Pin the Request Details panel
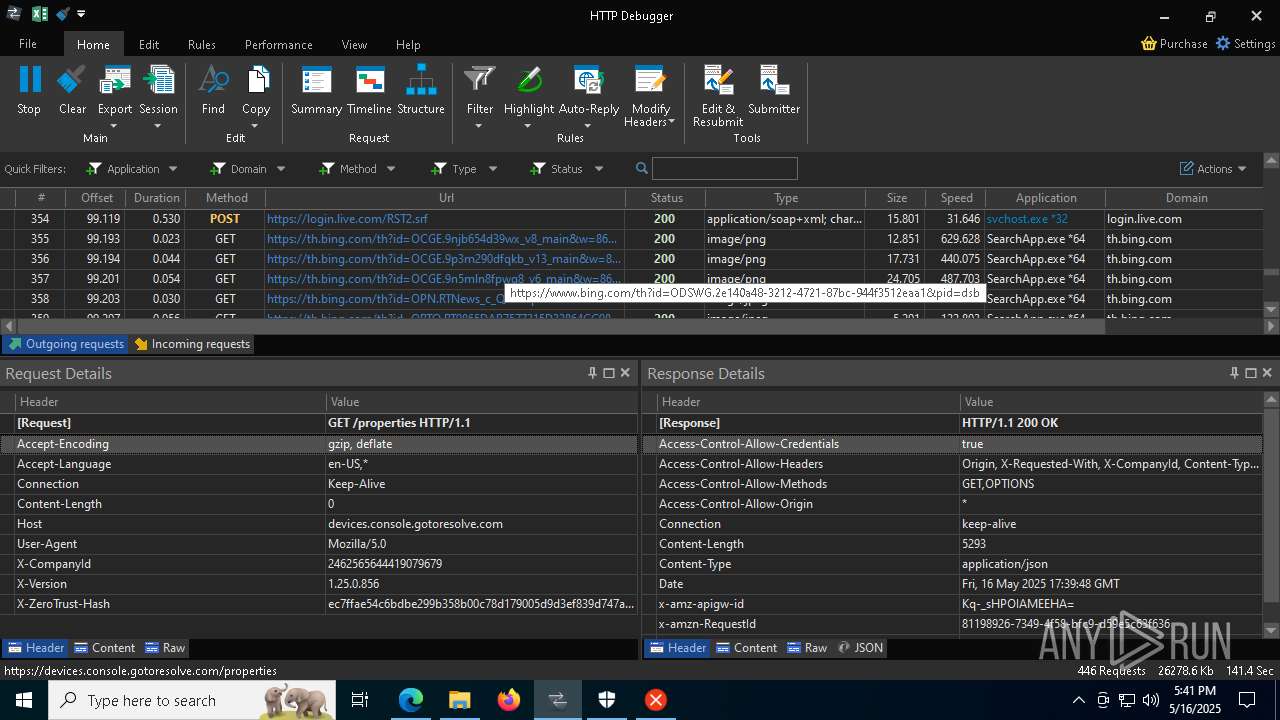The image size is (1280, 720). pos(592,373)
